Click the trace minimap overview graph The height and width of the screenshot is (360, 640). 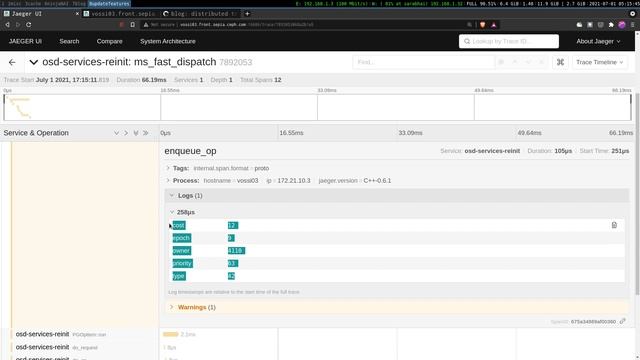coord(318,107)
